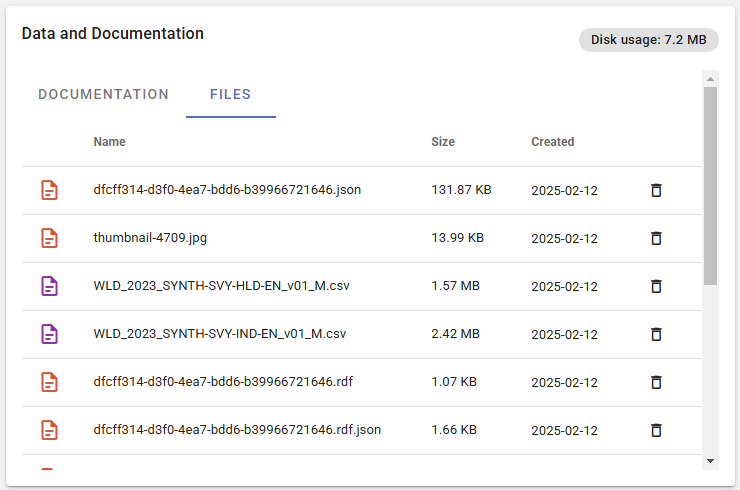Click file icon beside thumbnail-4709.jpg
The width and height of the screenshot is (740, 490).
(x=49, y=238)
